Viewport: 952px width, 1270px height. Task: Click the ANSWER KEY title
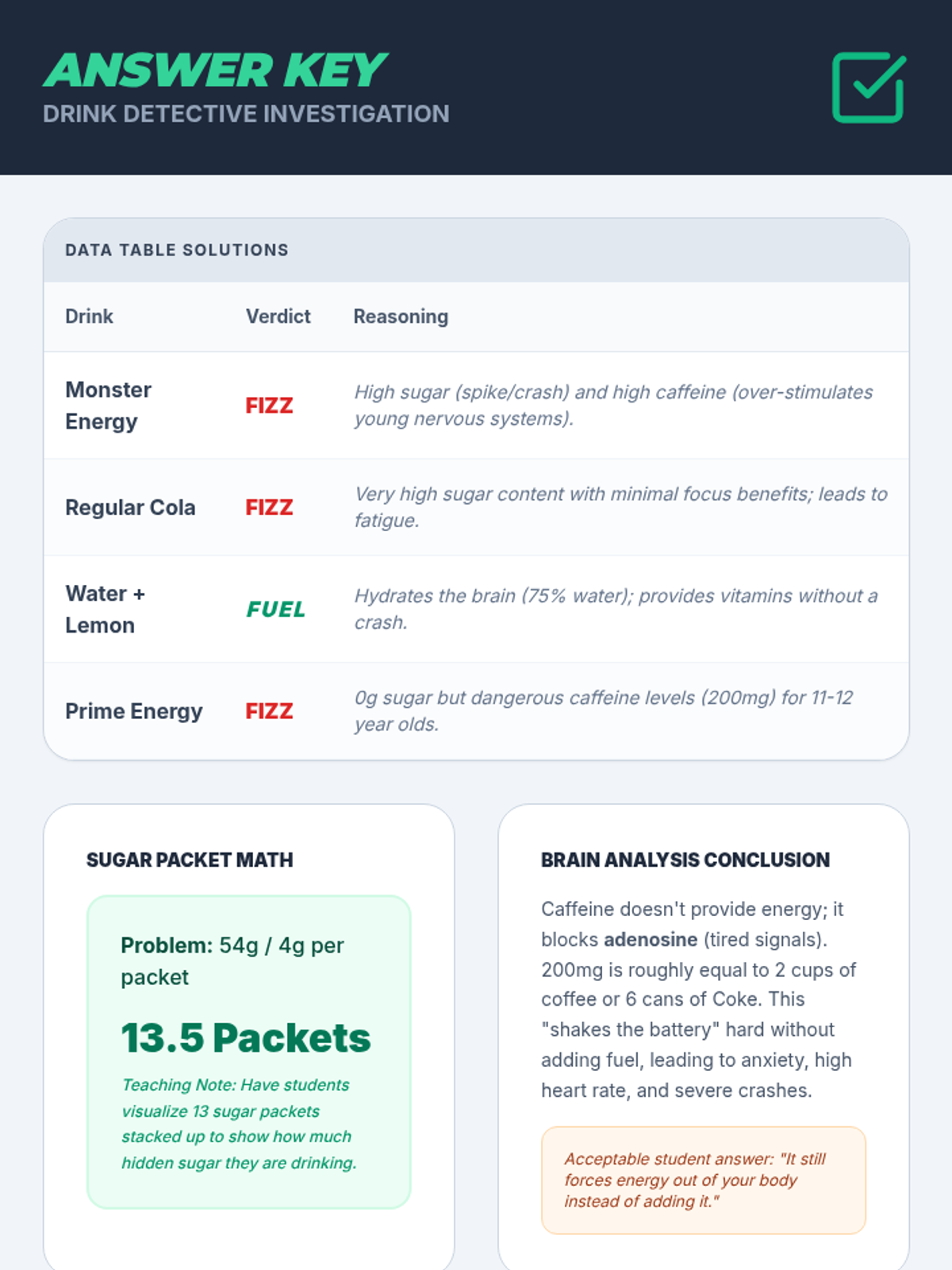pos(214,71)
